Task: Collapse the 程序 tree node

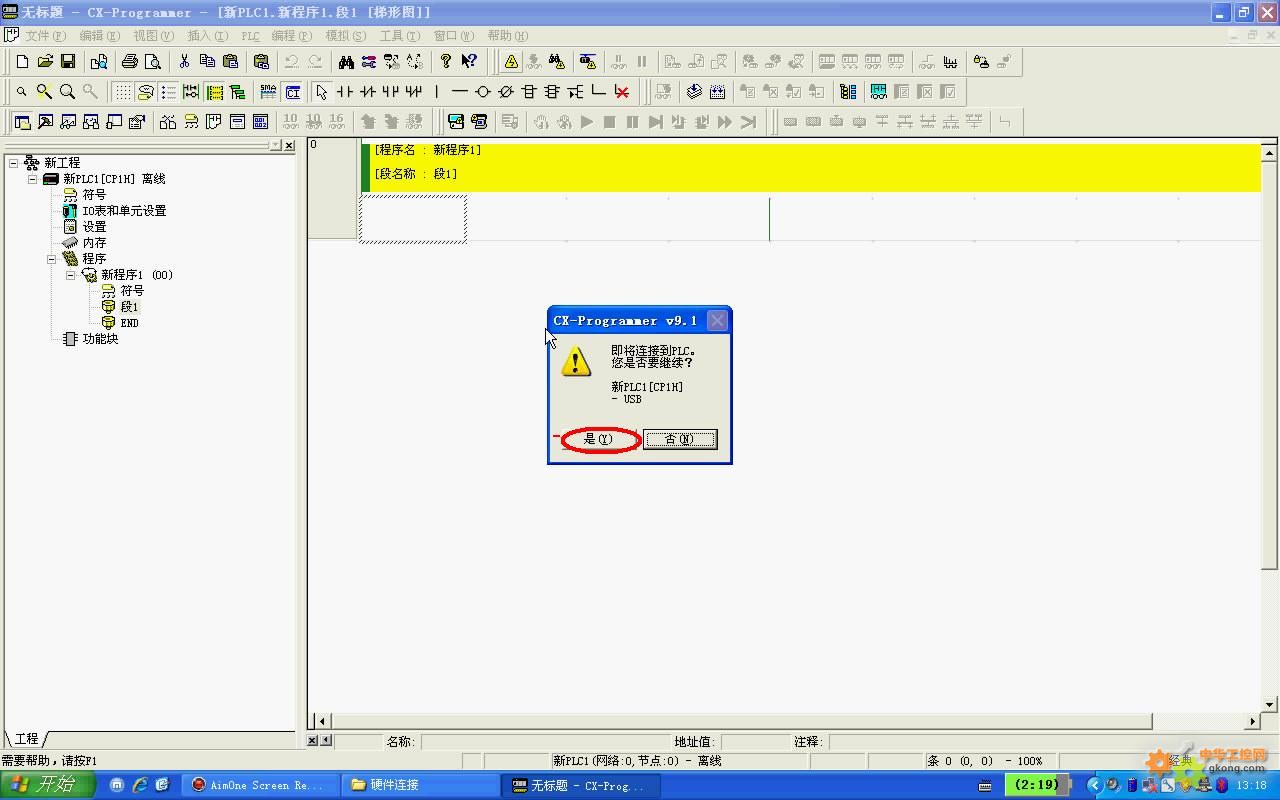Action: 52,259
